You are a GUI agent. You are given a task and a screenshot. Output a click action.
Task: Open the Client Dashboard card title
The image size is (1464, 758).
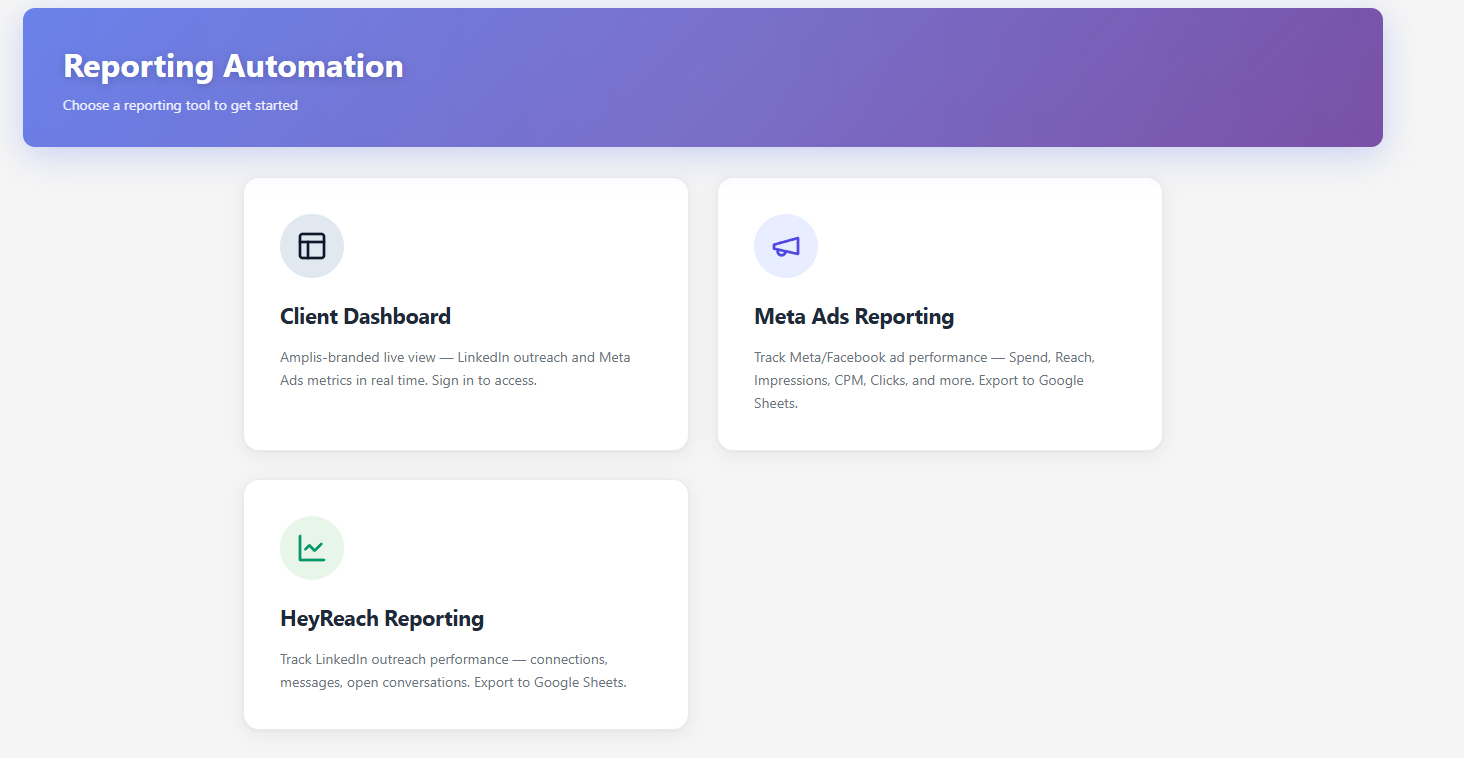(x=365, y=317)
